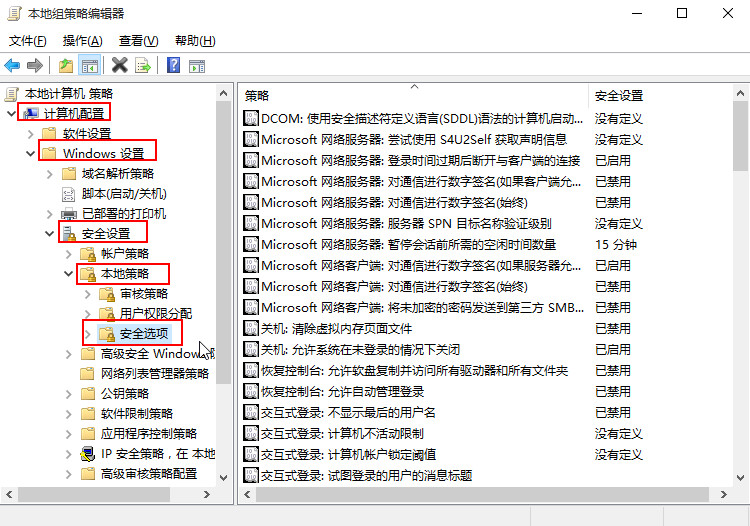
Task: Click the Up One Level folder icon
Action: click(x=66, y=66)
